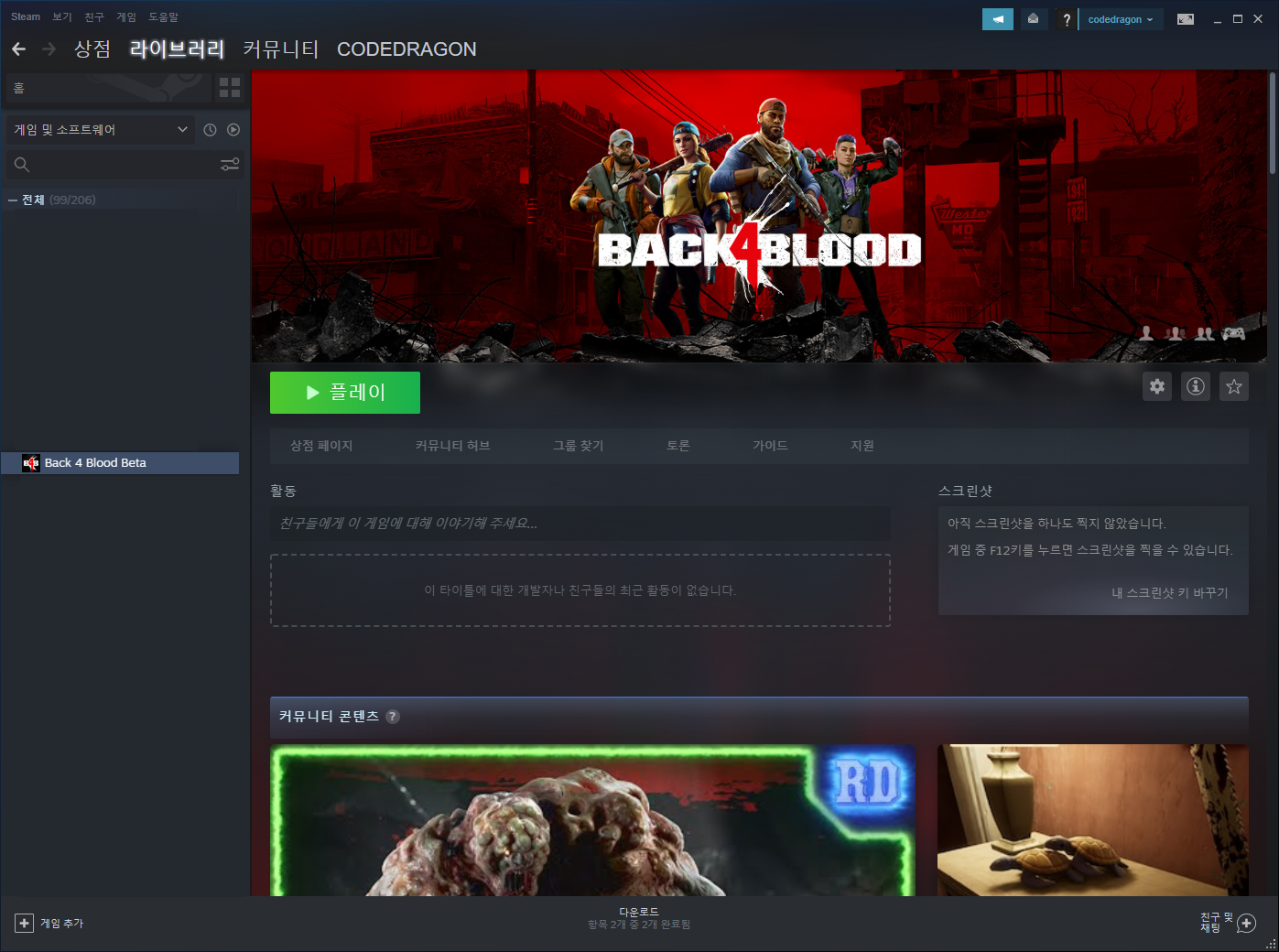The height and width of the screenshot is (952, 1279).
Task: Click 내 스크린샷 키 바꾸기 button
Action: [x=1170, y=593]
